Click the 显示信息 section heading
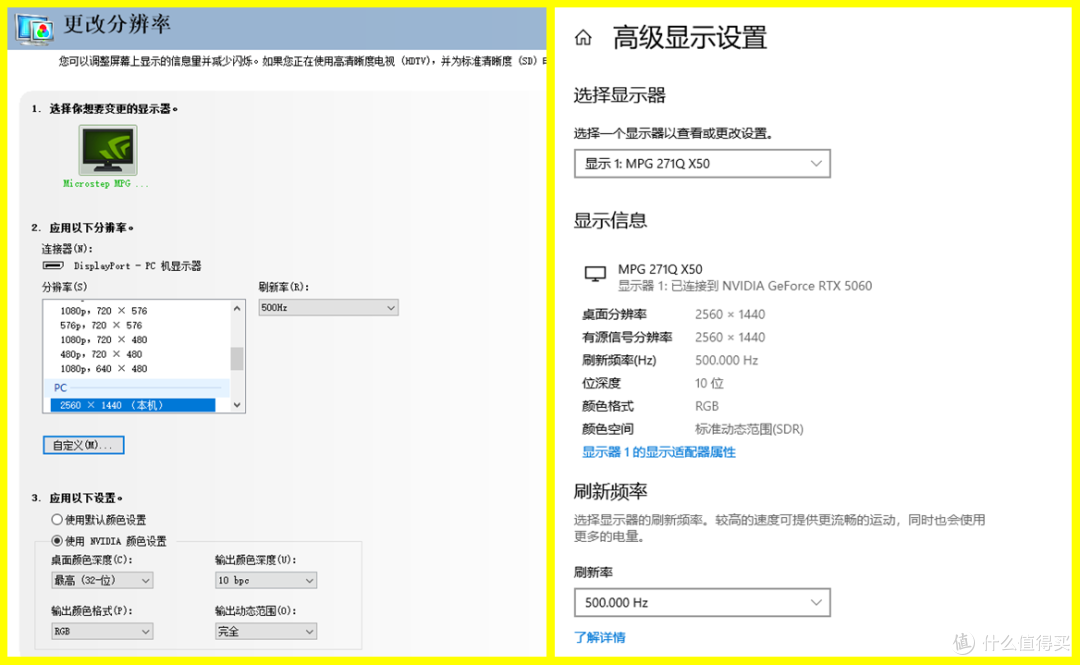 (610, 221)
